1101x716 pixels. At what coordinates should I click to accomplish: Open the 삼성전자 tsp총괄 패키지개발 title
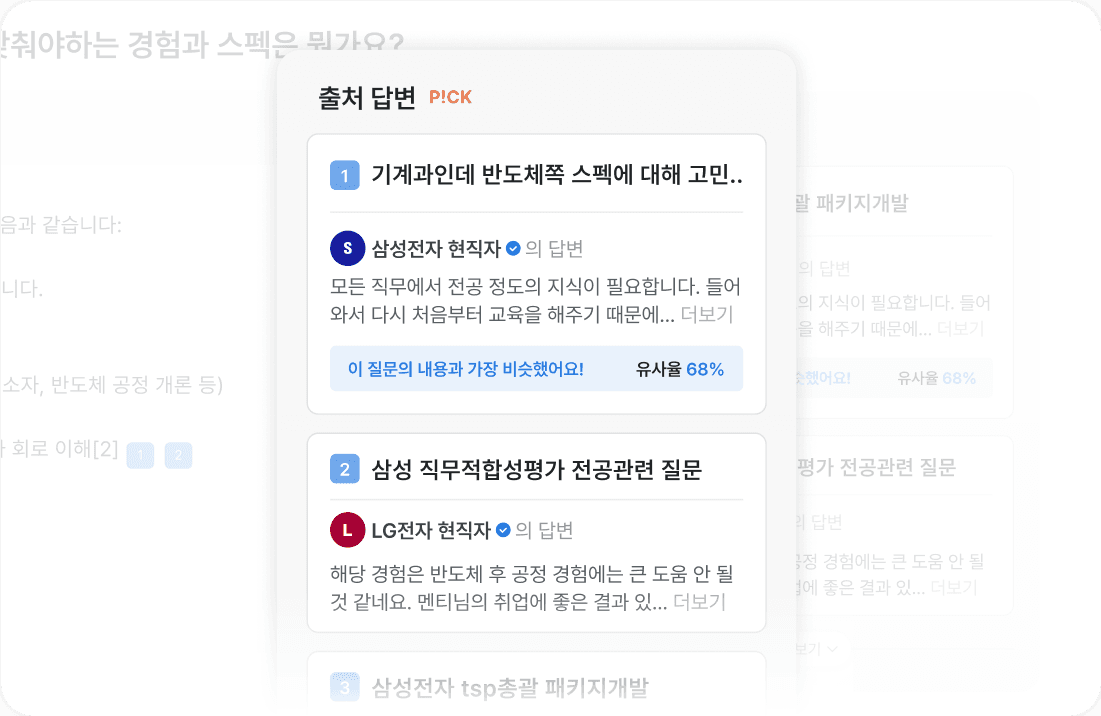click(510, 687)
